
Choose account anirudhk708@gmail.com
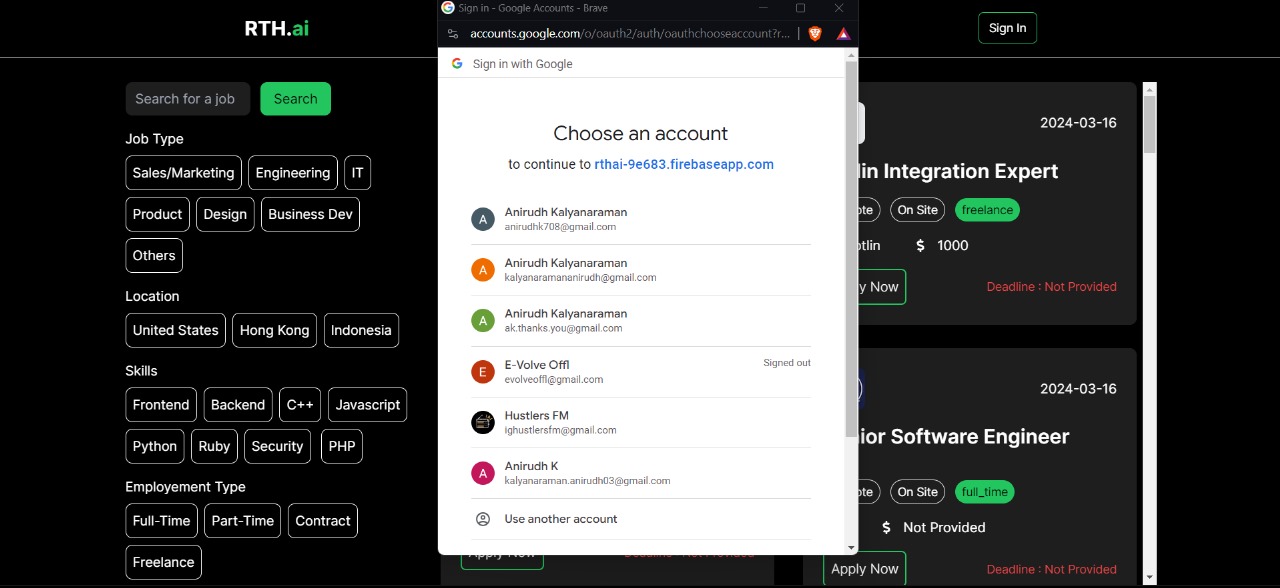tap(641, 219)
